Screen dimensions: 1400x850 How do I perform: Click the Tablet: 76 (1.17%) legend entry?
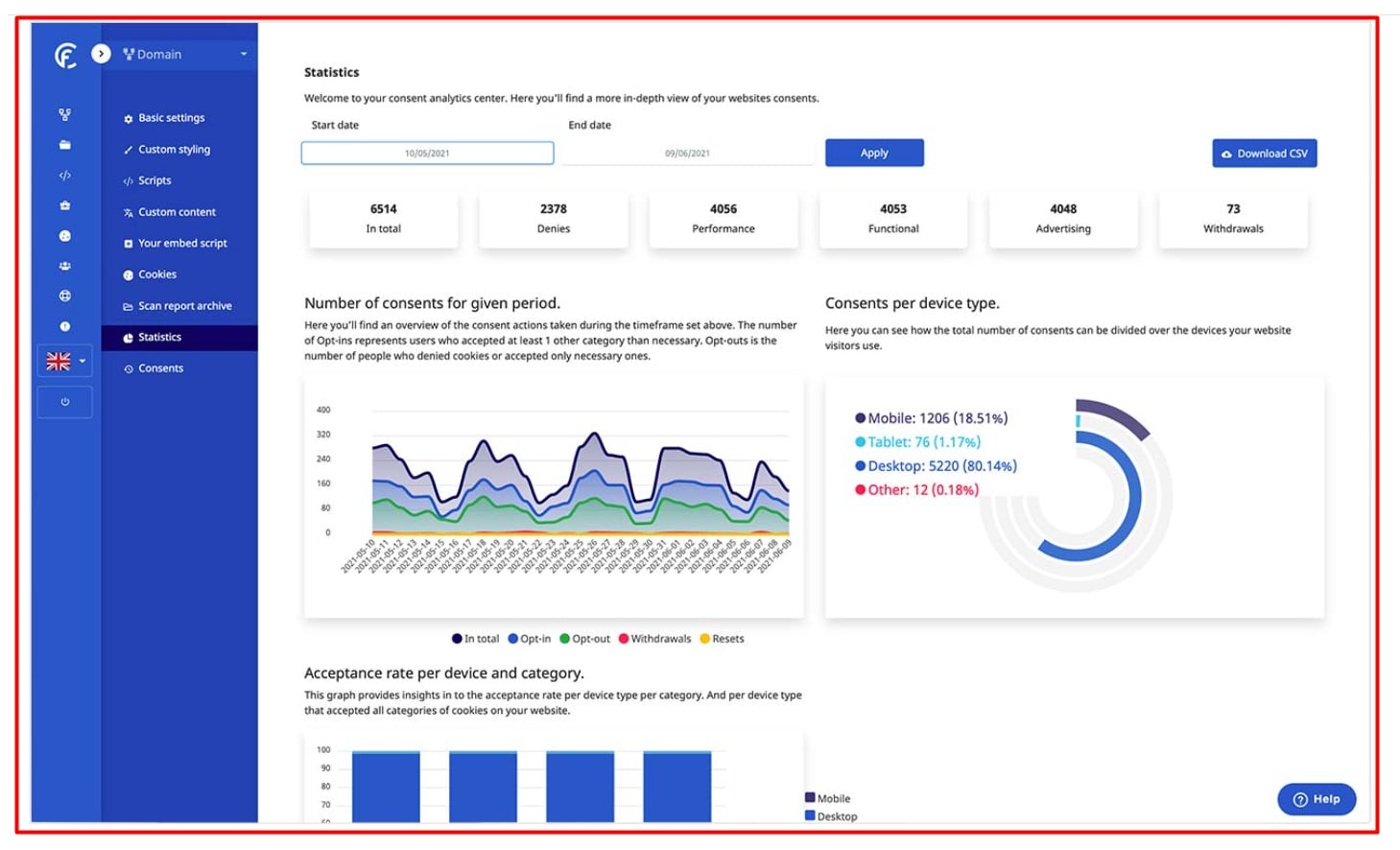coord(918,442)
